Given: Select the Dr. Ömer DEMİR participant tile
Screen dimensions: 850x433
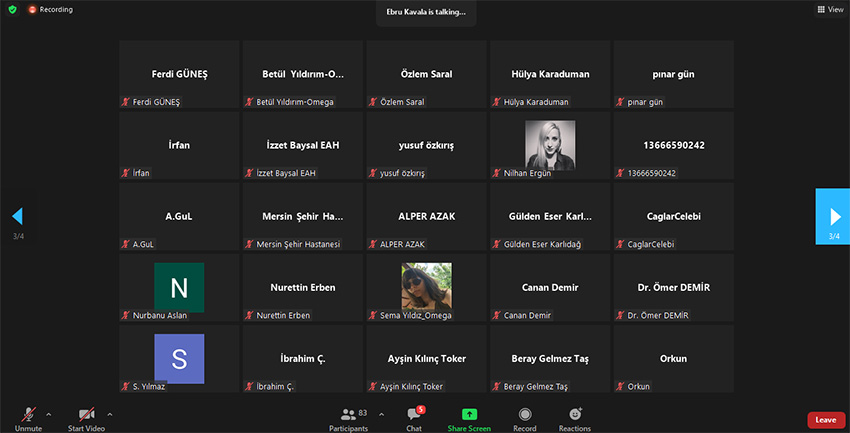Looking at the screenshot, I should point(672,287).
